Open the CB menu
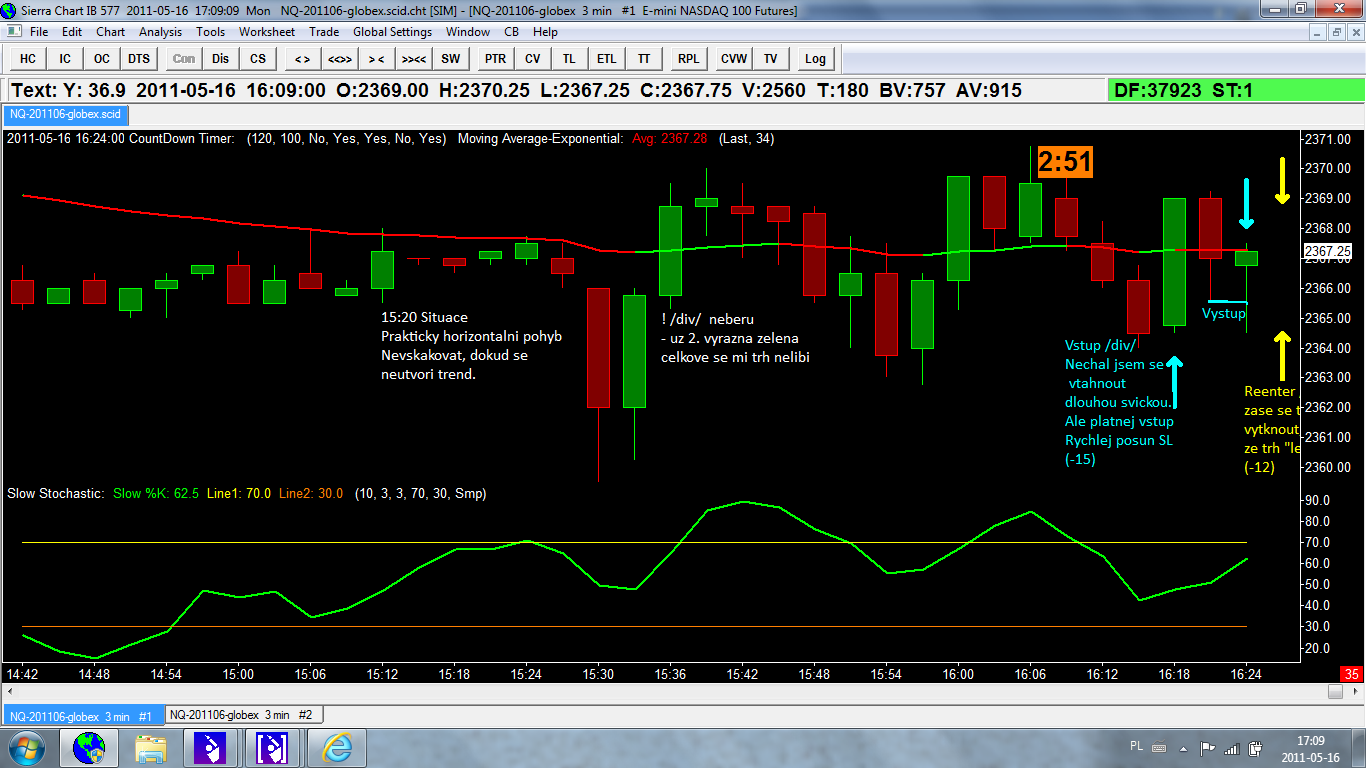The height and width of the screenshot is (768, 1366). tap(511, 32)
